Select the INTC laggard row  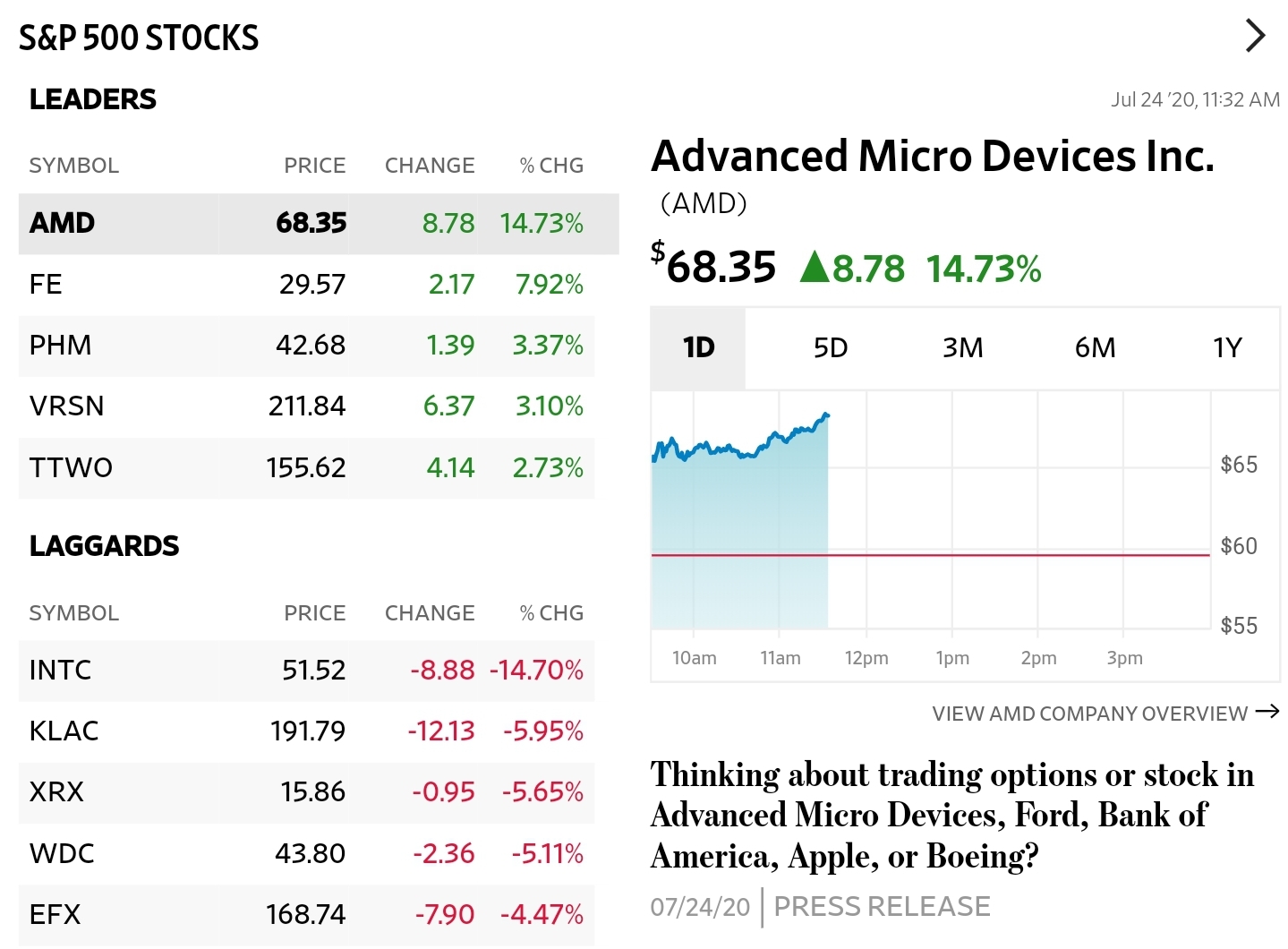pyautogui.click(x=307, y=671)
